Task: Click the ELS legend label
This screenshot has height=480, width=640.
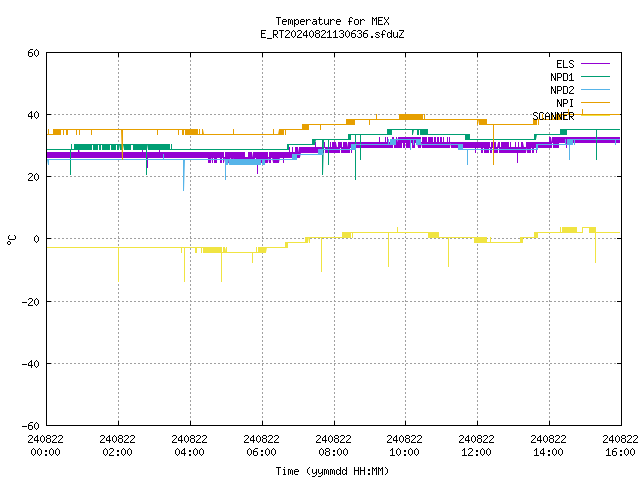Action: coord(565,64)
